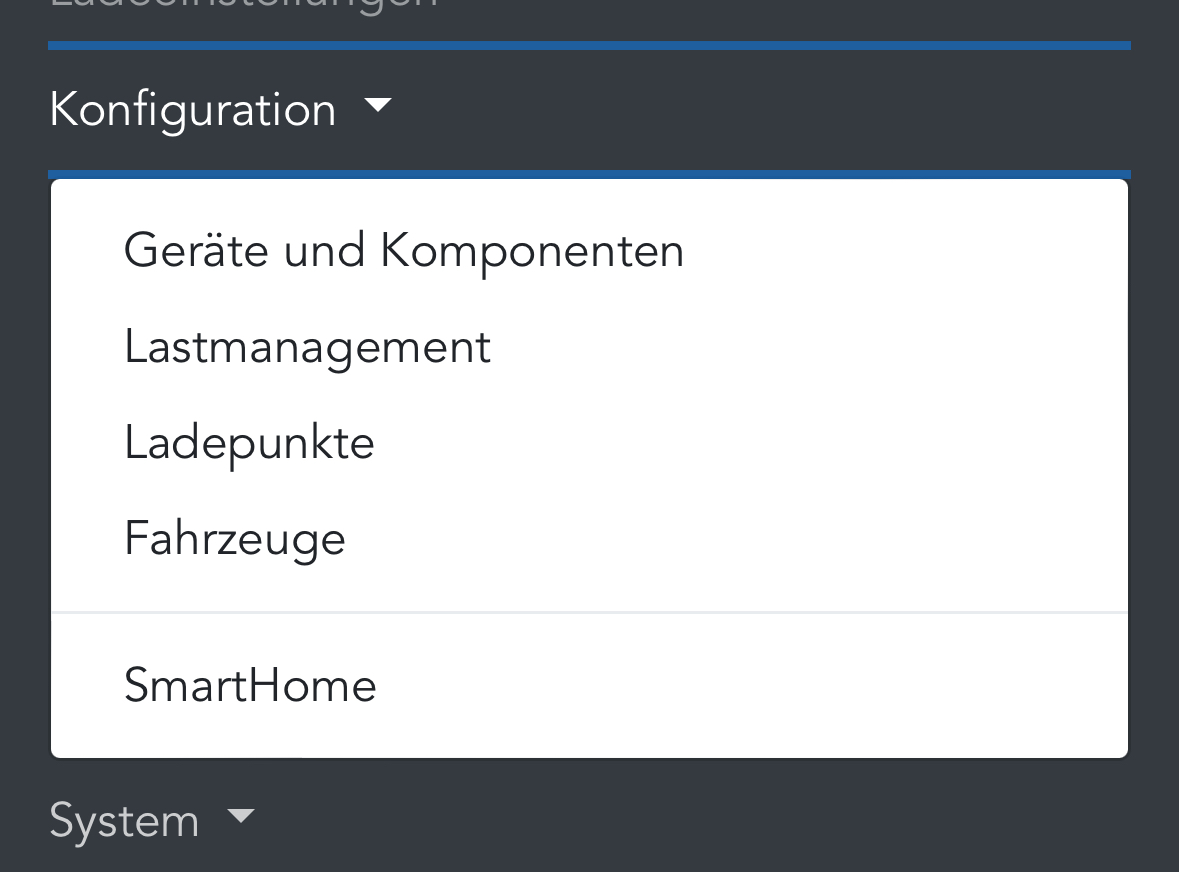Click the caret icon beside System

point(241,816)
